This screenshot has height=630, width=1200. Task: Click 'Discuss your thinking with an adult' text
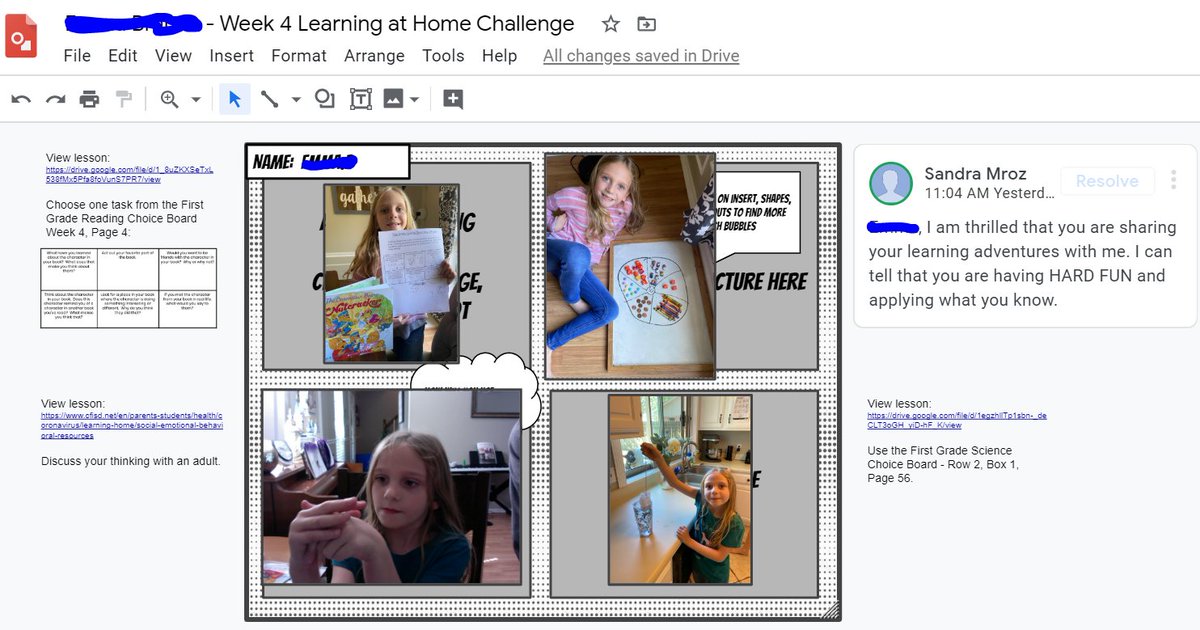point(130,461)
